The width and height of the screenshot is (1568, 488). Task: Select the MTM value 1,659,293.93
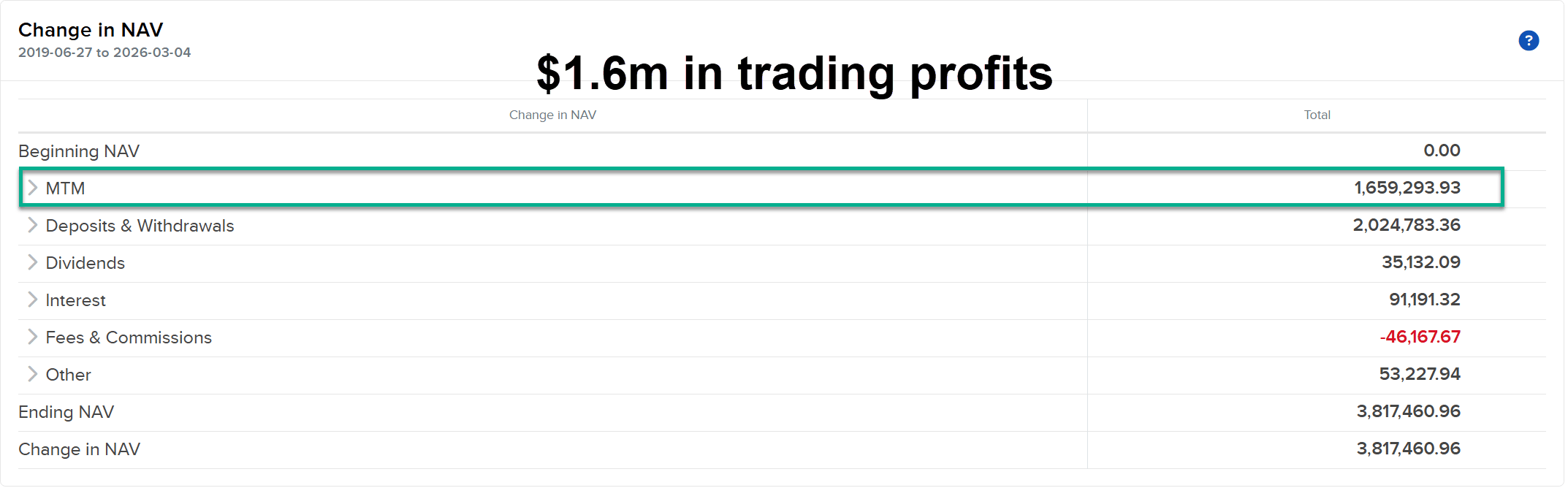coord(1407,188)
